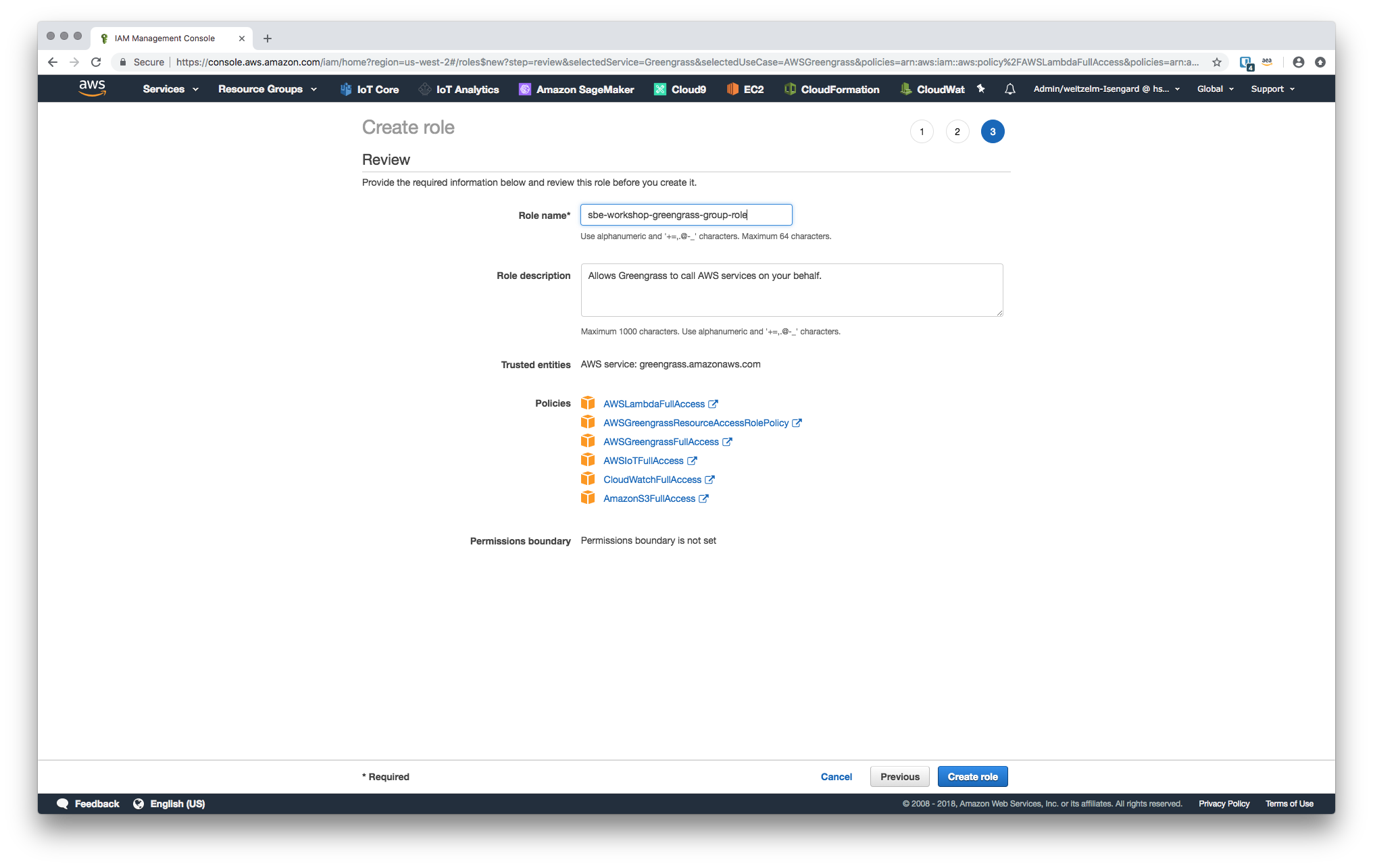1373x868 pixels.
Task: Click the Amazon extension icon
Action: pos(1267,62)
